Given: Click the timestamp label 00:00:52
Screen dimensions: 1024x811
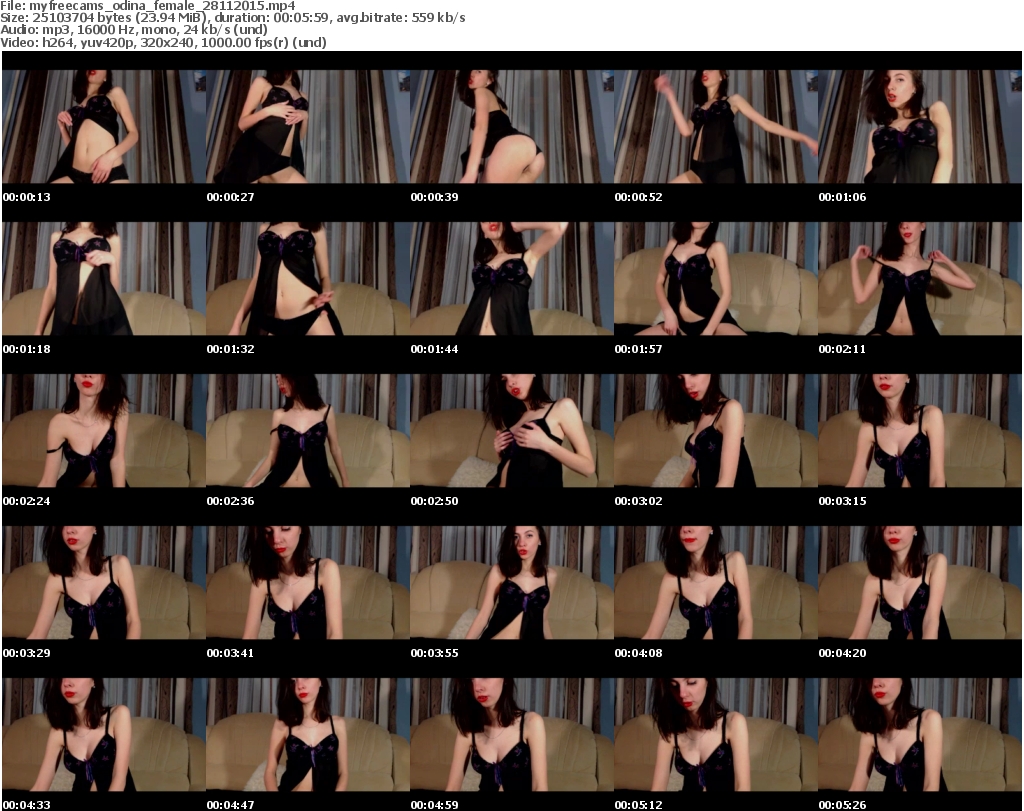Looking at the screenshot, I should (x=639, y=197).
